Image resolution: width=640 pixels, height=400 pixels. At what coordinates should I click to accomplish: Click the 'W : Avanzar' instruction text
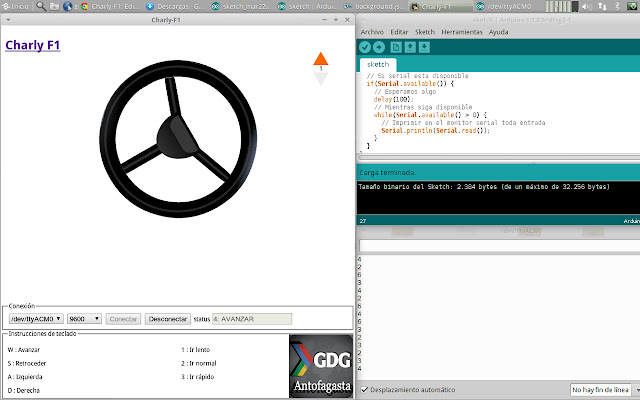pos(24,350)
